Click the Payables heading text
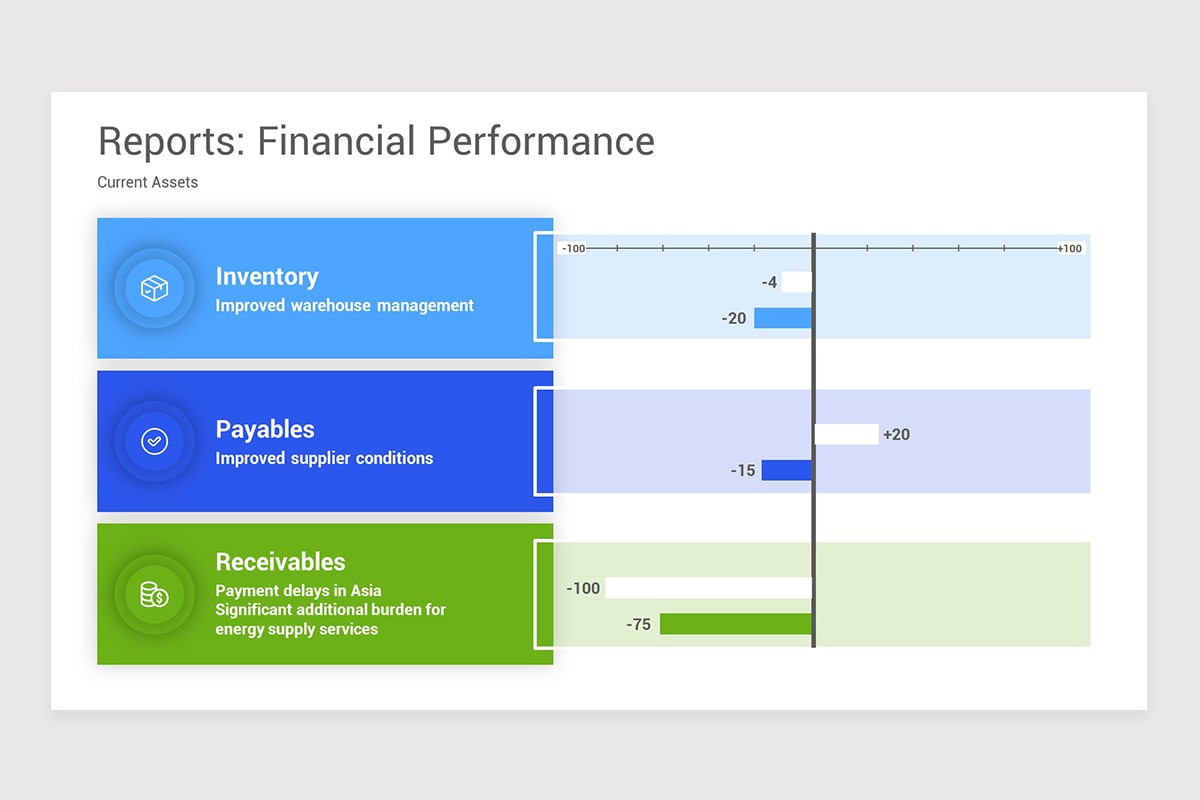This screenshot has height=800, width=1200. point(265,430)
